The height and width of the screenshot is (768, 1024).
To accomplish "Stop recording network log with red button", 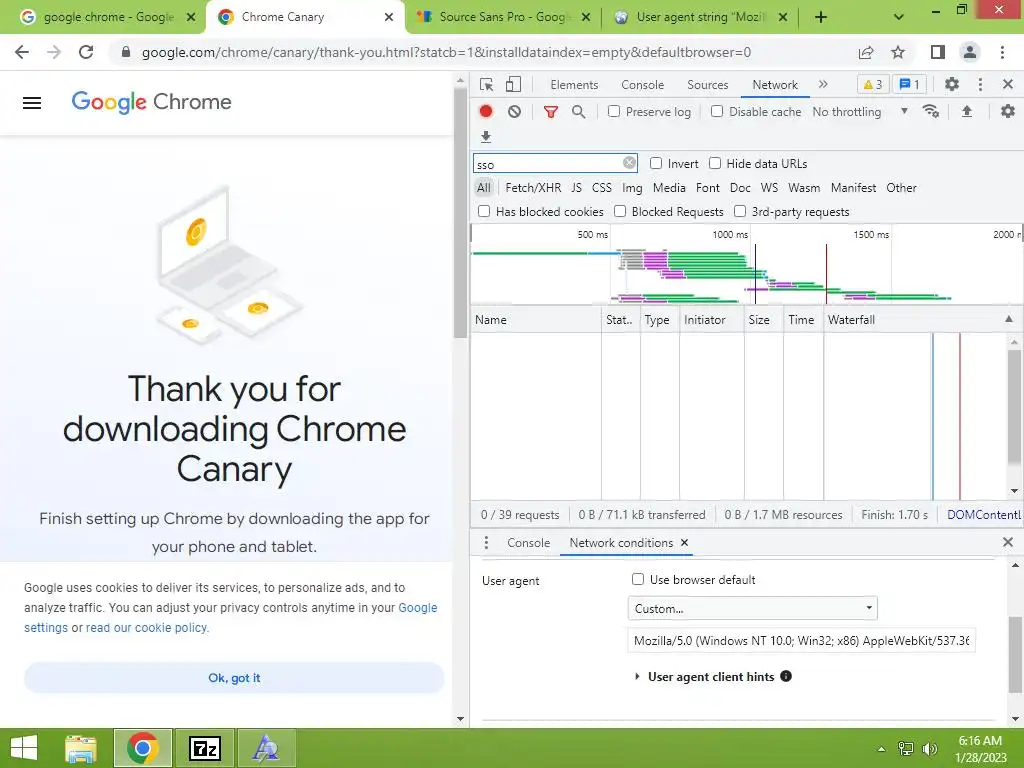I will (x=486, y=112).
